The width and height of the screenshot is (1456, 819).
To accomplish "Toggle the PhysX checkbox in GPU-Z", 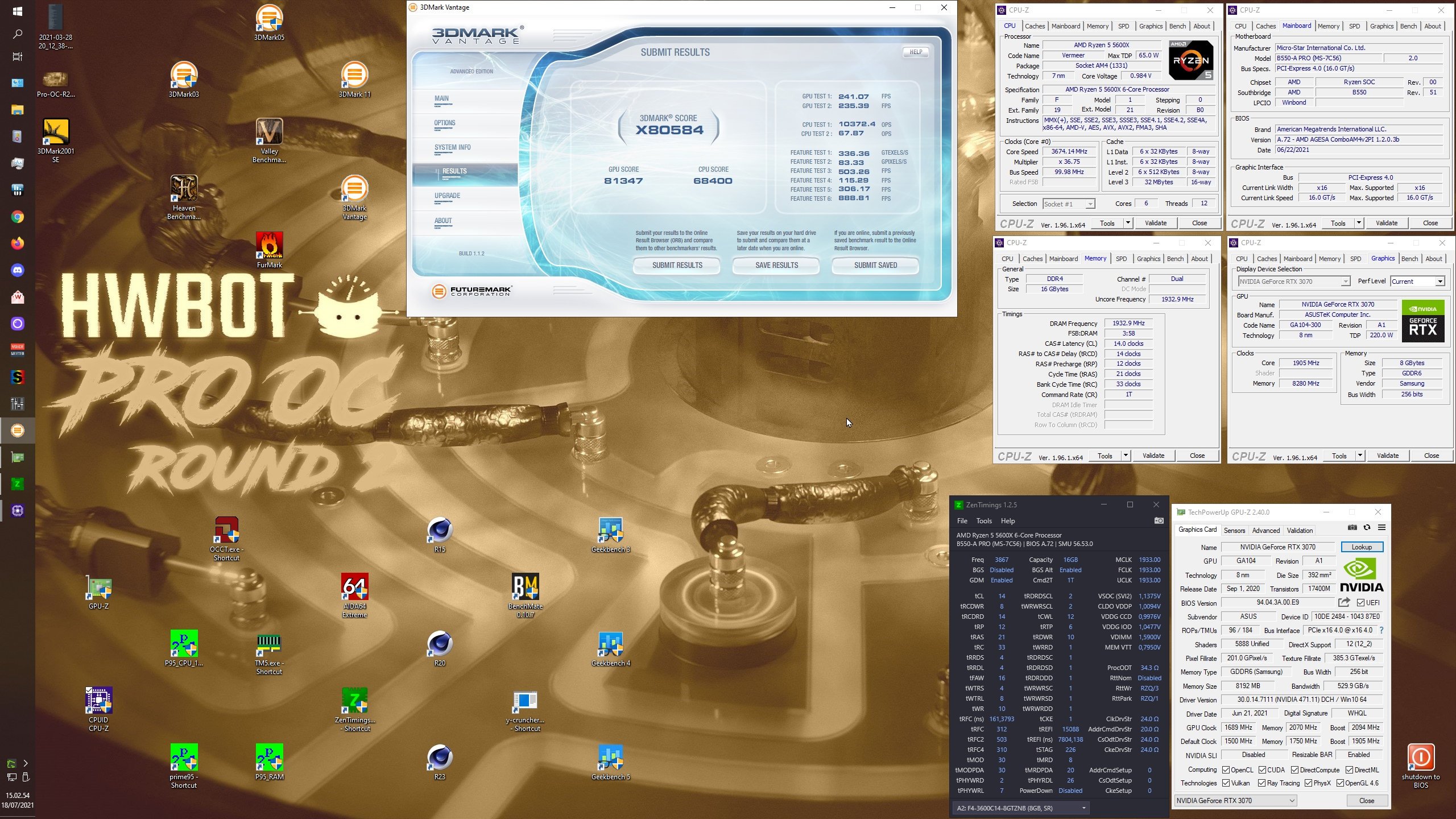I will pyautogui.click(x=1308, y=783).
